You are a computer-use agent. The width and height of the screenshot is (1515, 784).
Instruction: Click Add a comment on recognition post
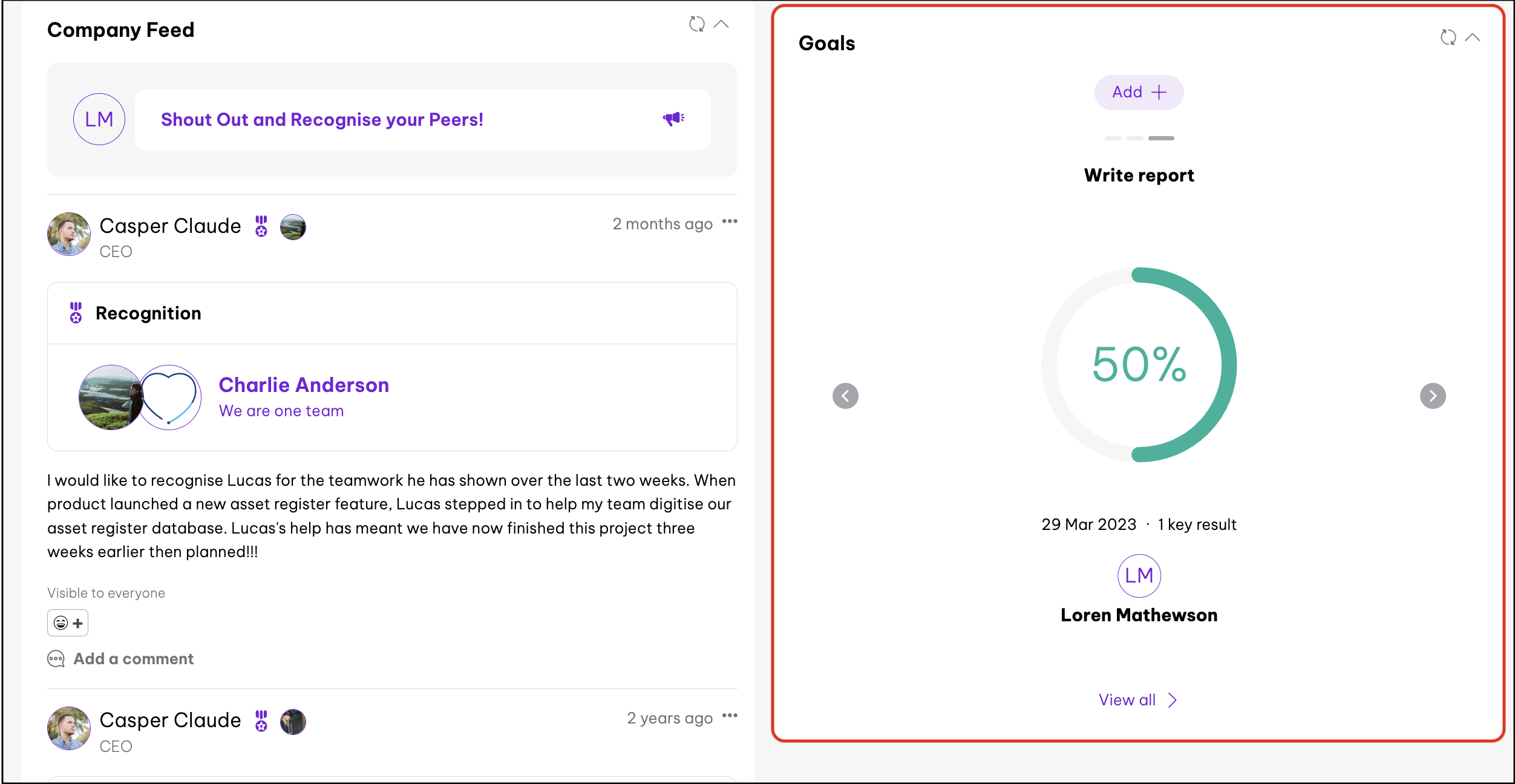click(133, 659)
